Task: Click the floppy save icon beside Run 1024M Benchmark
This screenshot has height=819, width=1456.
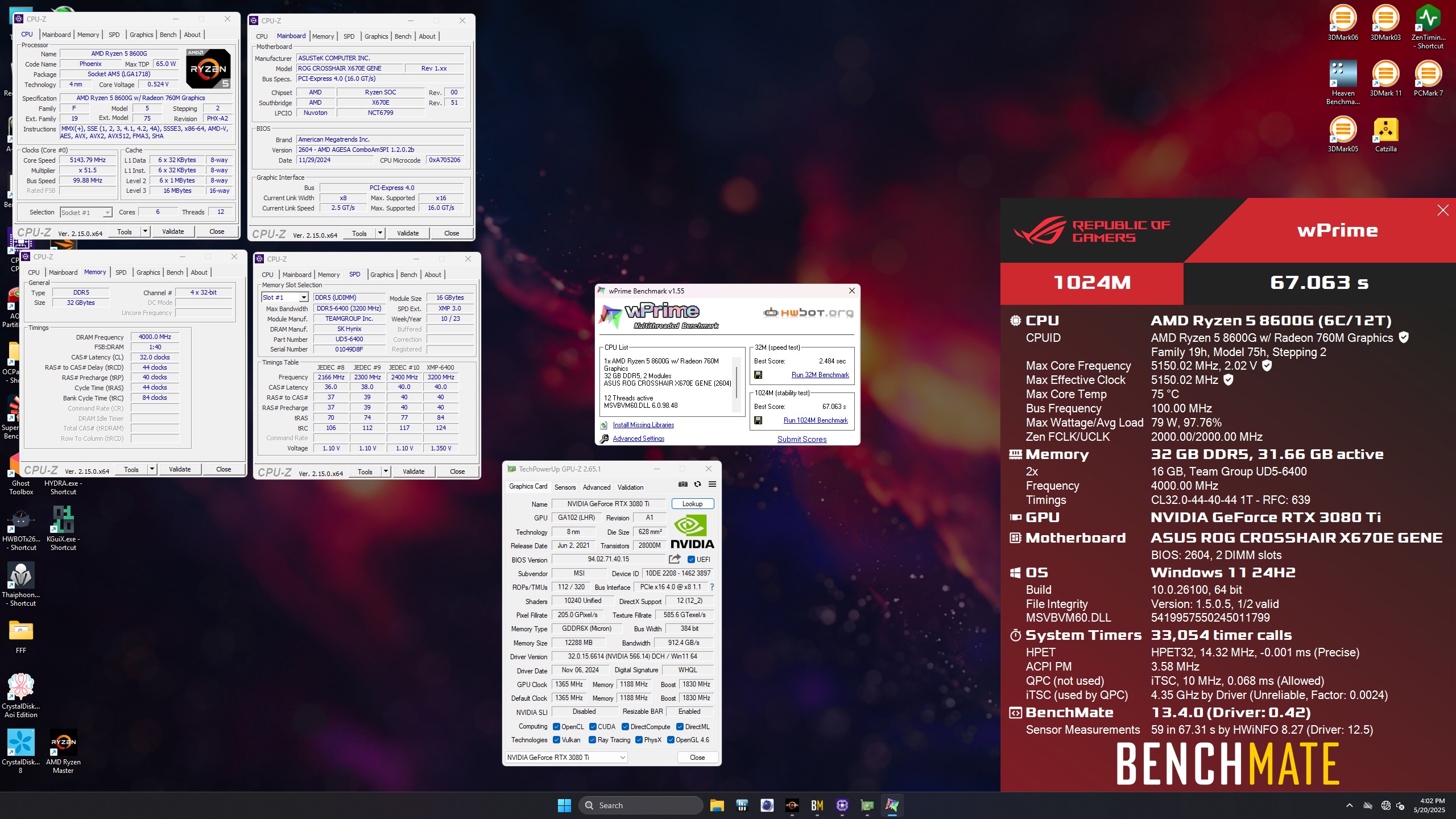Action: (x=758, y=420)
